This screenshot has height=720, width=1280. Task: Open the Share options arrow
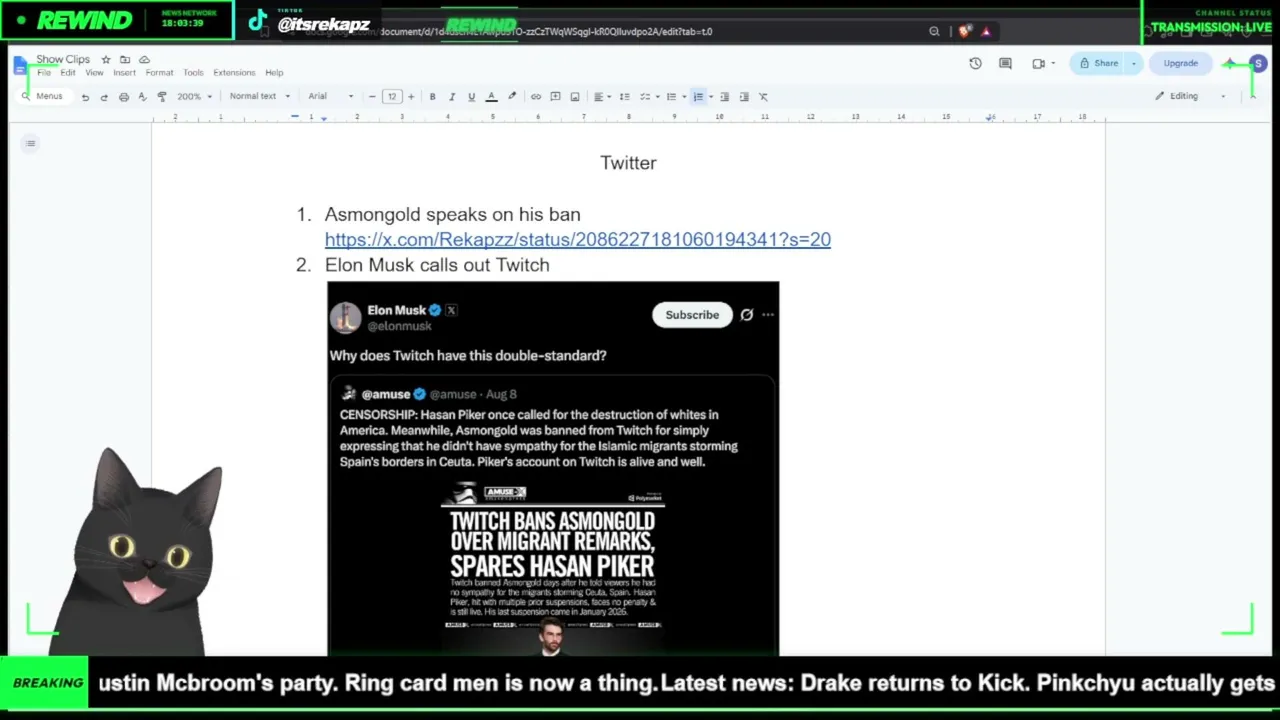click(x=1134, y=64)
